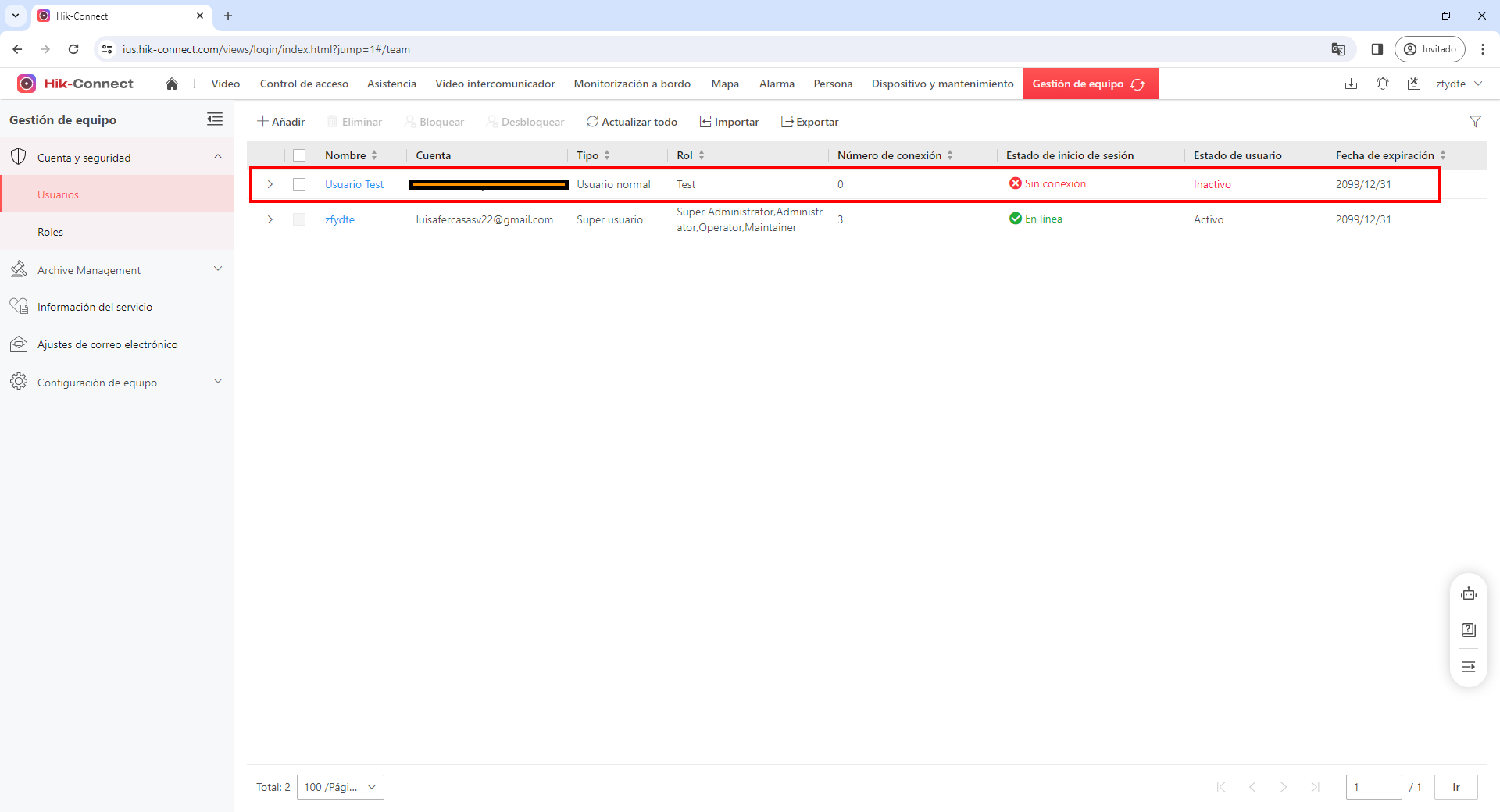Screen dimensions: 1500x812
Task: Click the robot assistant floating icon
Action: (1469, 594)
